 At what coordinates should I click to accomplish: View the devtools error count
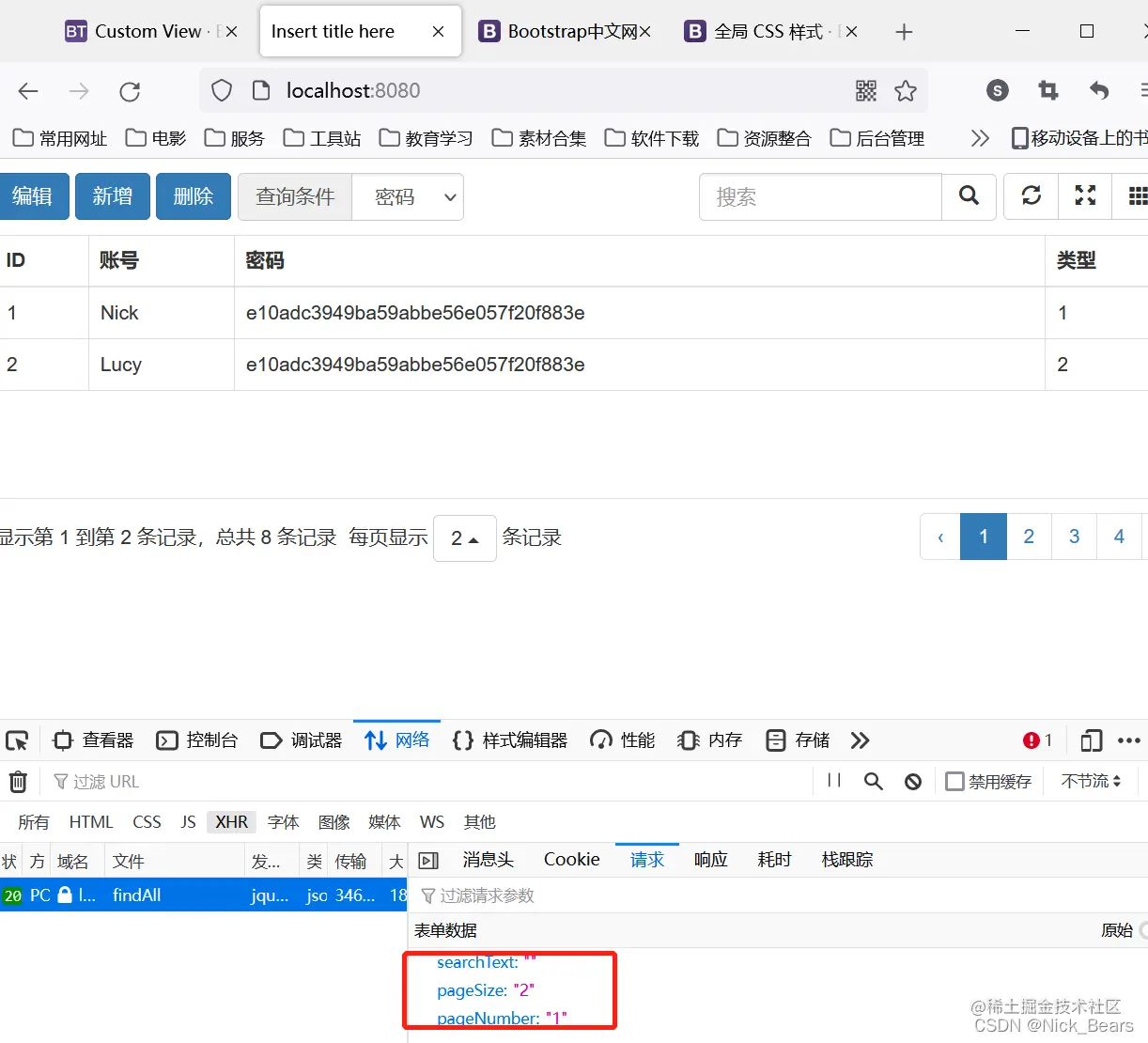(x=1037, y=740)
